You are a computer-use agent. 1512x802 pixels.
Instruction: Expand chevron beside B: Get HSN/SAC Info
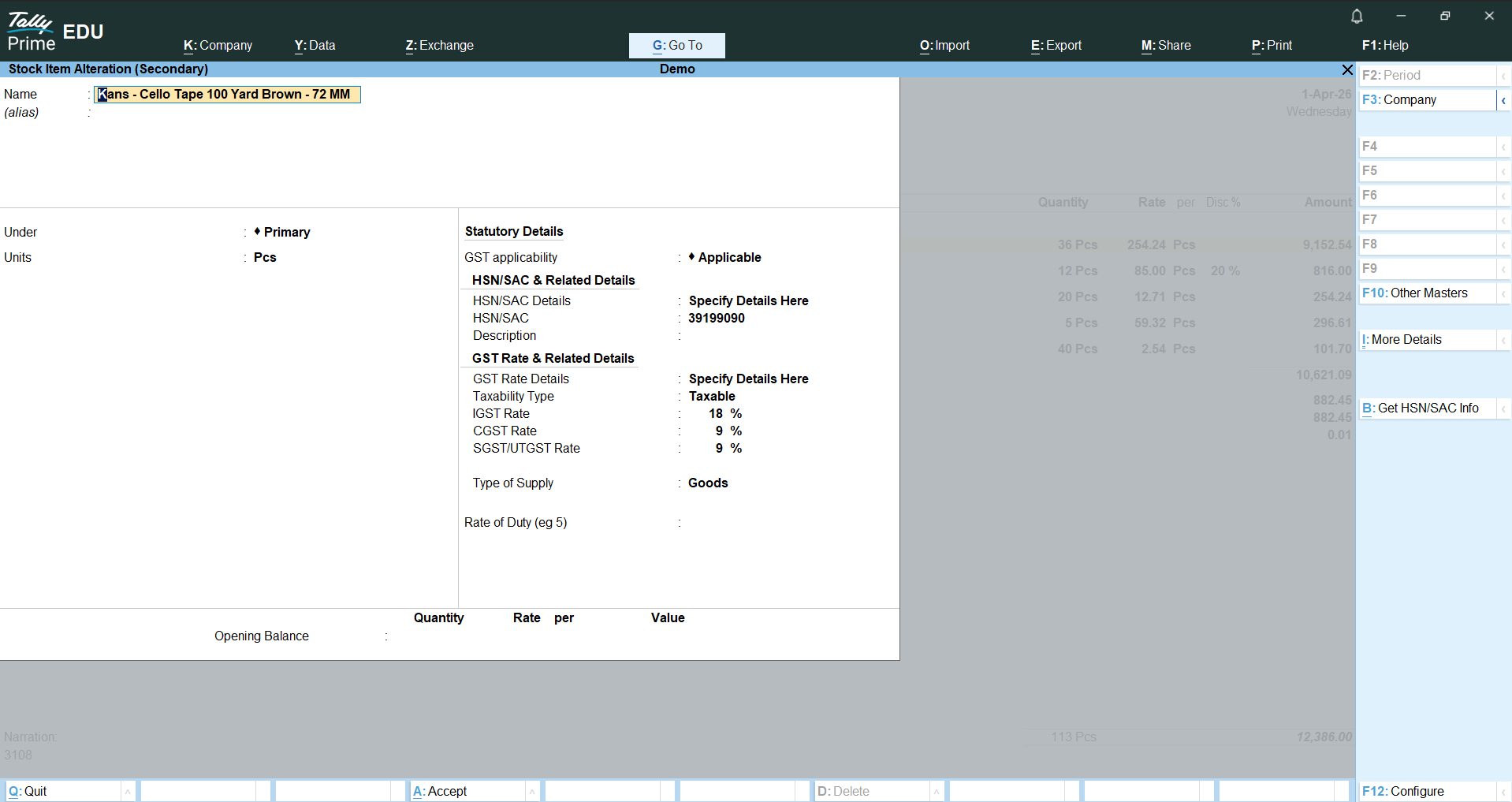pos(1503,408)
